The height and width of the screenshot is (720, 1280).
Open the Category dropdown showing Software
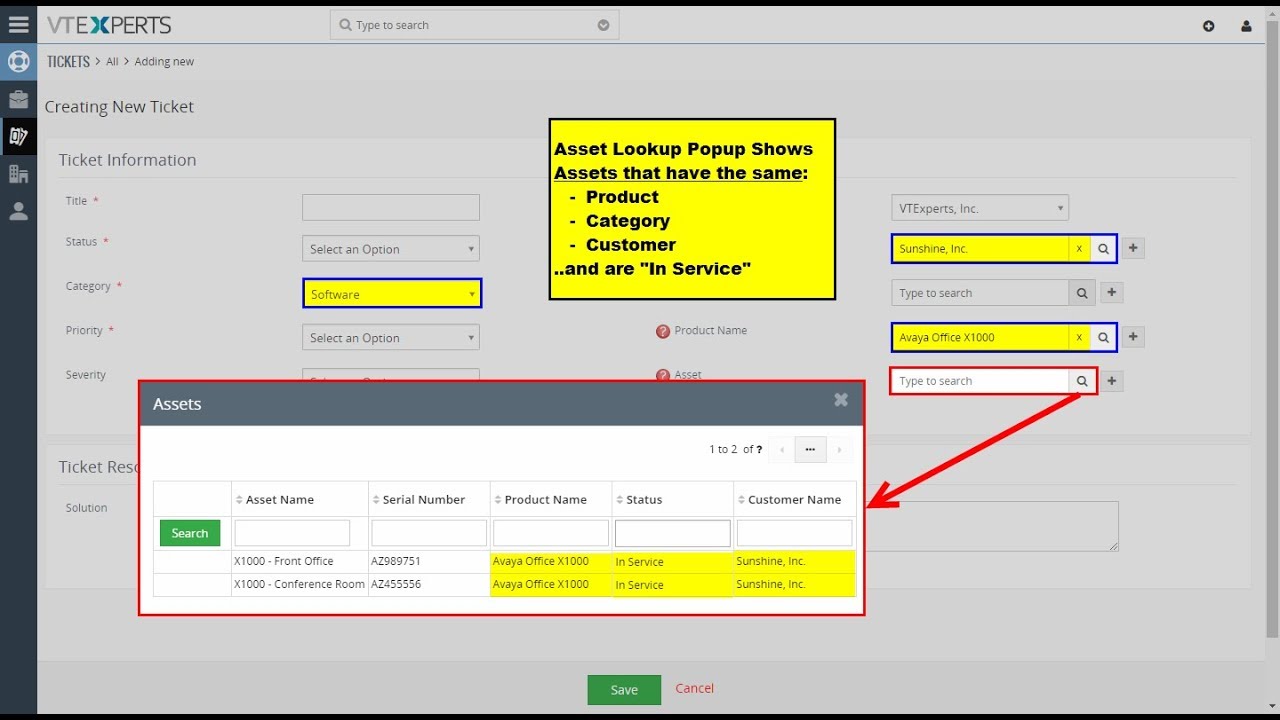(392, 294)
